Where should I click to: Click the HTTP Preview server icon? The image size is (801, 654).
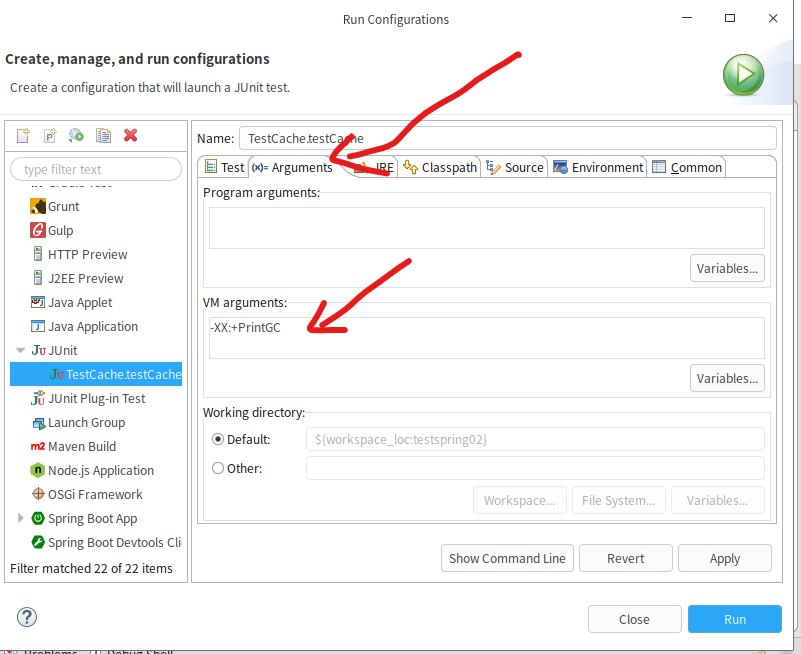click(38, 254)
